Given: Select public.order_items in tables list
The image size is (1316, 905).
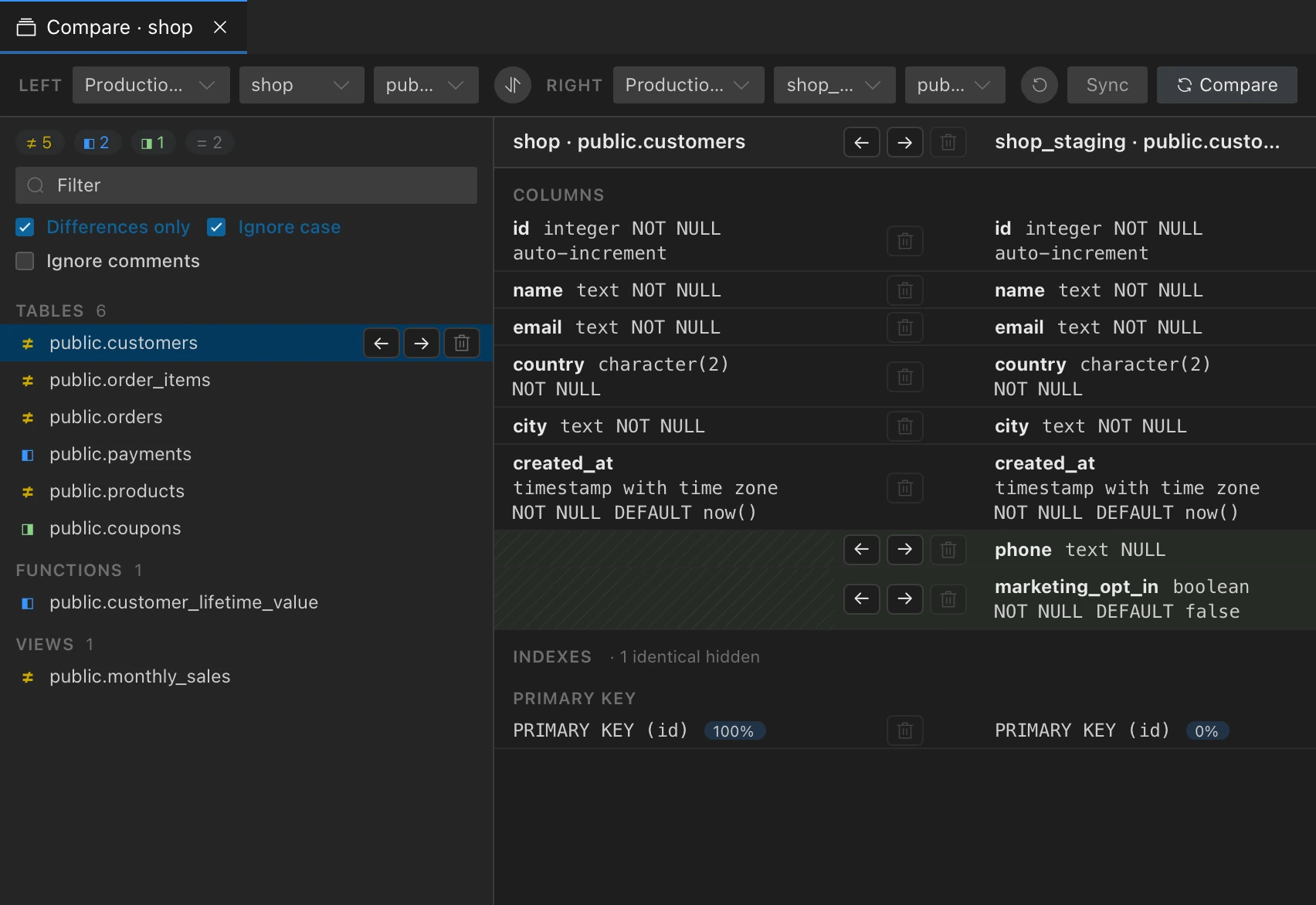Looking at the screenshot, I should coord(246,380).
